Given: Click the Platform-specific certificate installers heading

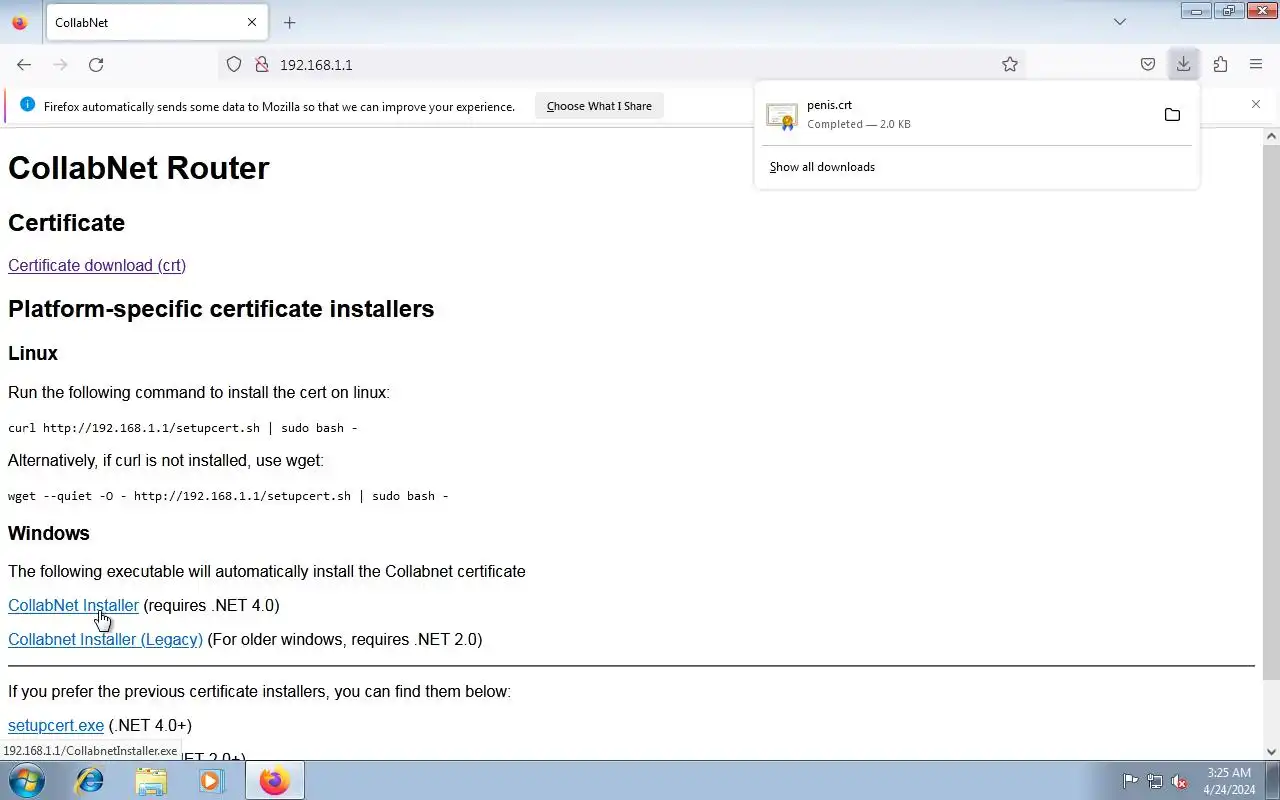Looking at the screenshot, I should click(221, 309).
